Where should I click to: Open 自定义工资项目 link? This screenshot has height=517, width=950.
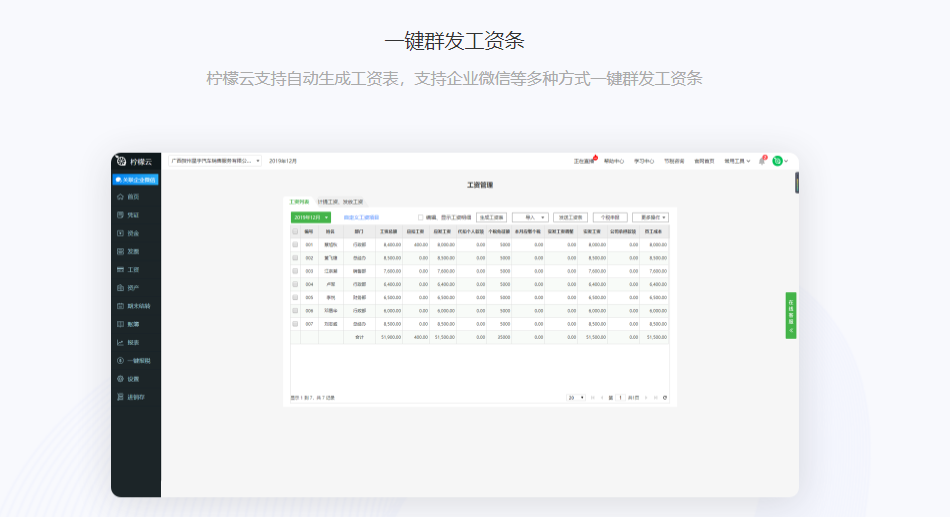pos(361,218)
